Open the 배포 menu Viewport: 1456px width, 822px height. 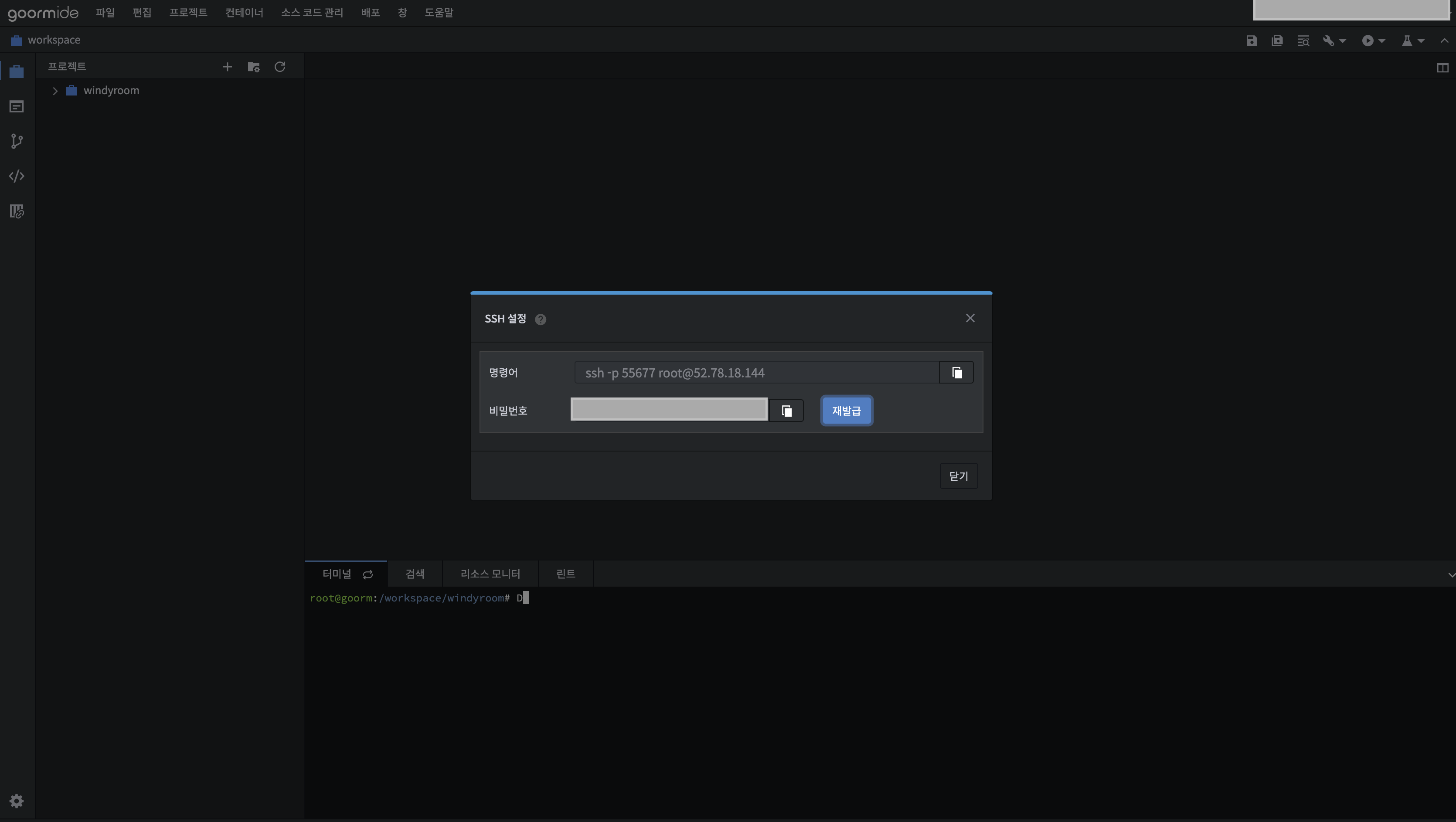[x=370, y=13]
